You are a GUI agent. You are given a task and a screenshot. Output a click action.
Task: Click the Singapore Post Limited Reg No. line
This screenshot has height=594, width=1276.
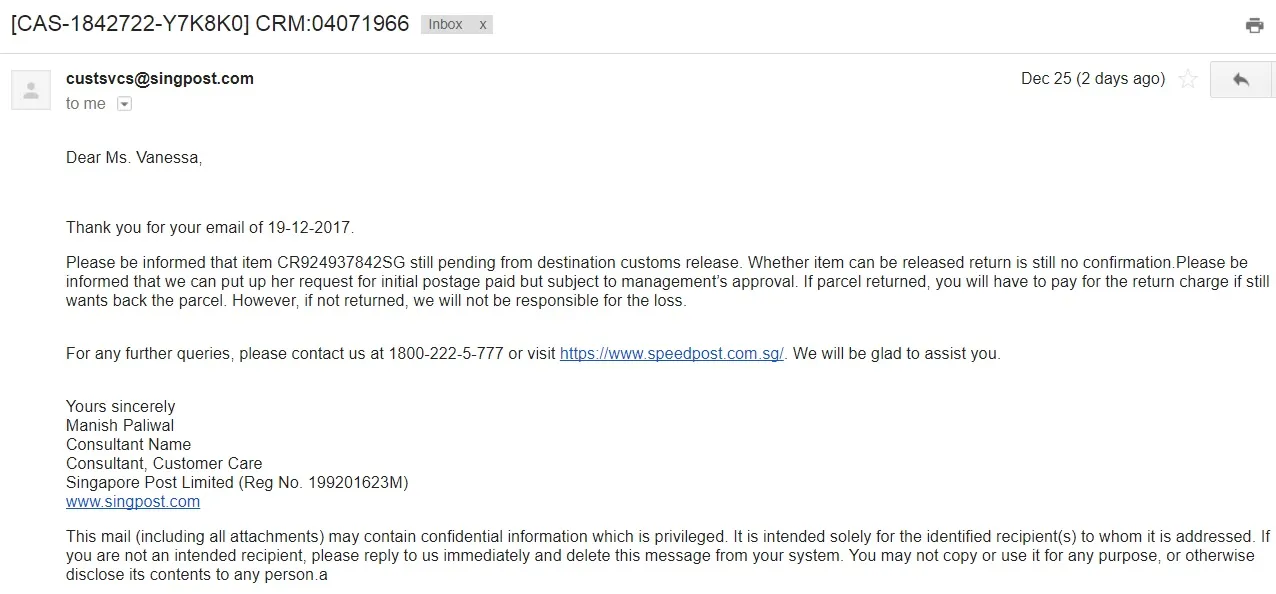point(237,482)
